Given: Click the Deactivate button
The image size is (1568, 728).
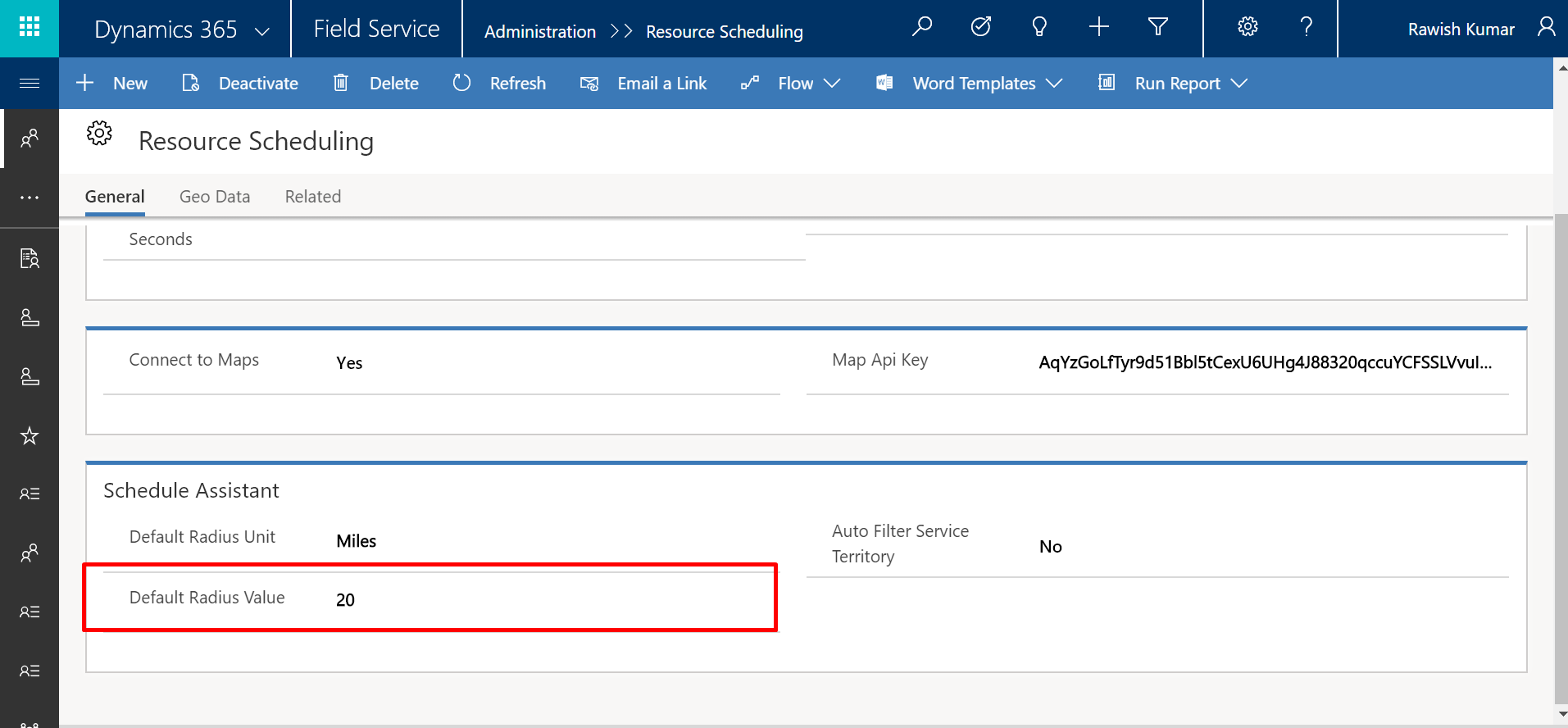Looking at the screenshot, I should click(240, 84).
